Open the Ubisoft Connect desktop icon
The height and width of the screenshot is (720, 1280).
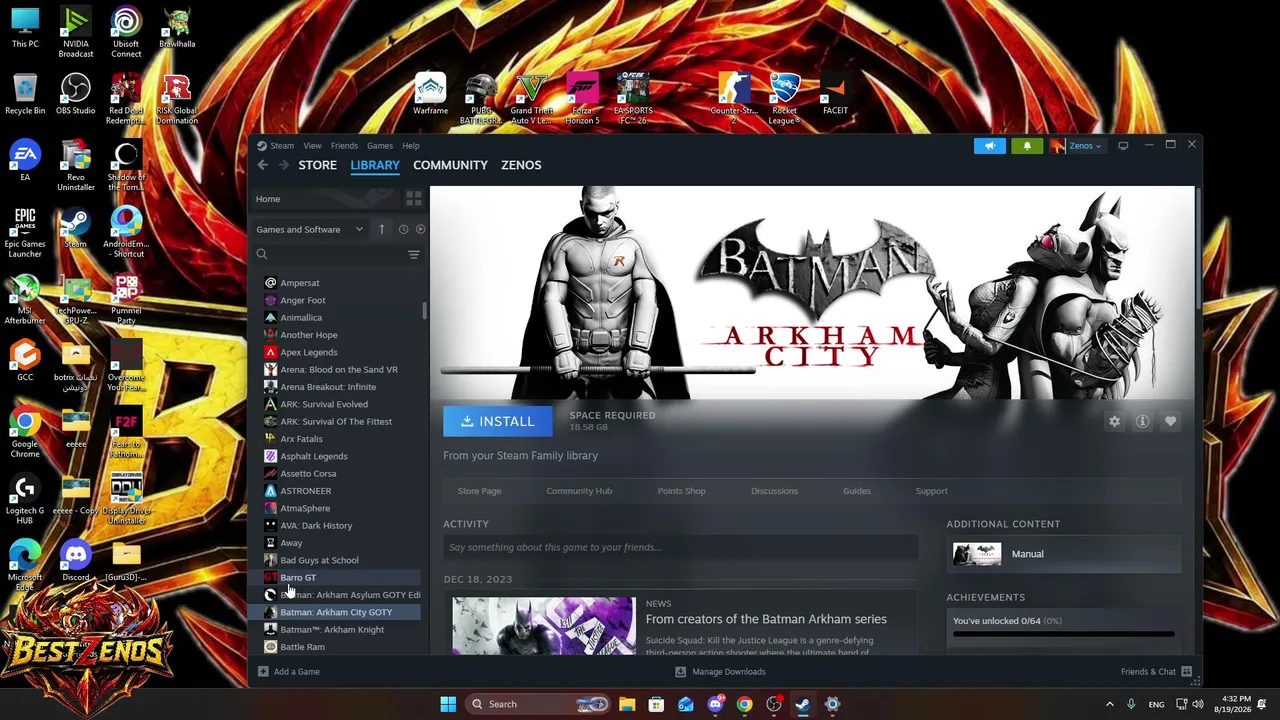pyautogui.click(x=126, y=32)
